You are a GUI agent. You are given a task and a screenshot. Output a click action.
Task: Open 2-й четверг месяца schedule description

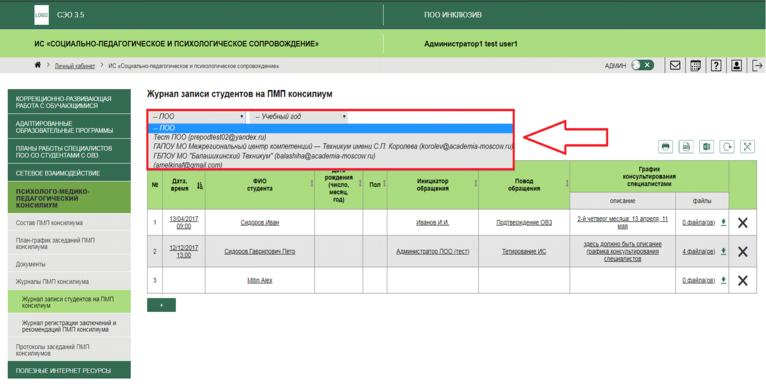tap(622, 222)
